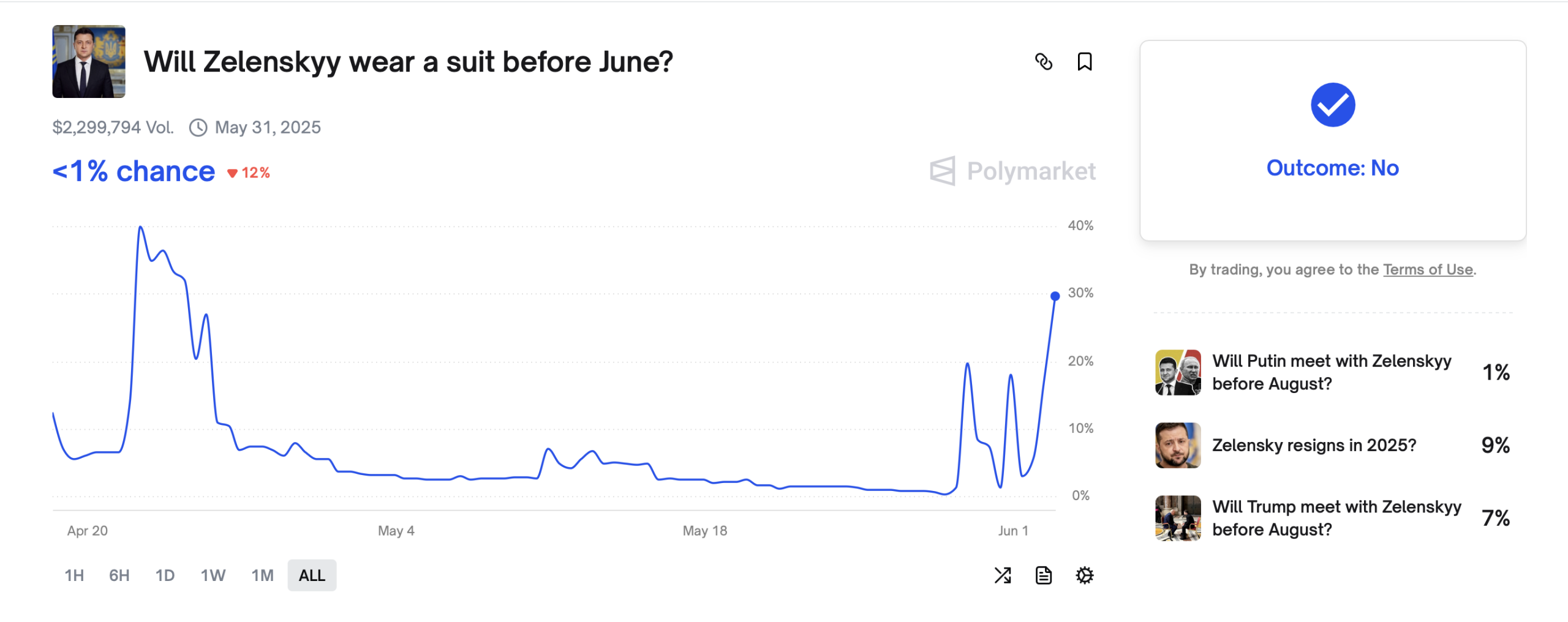Switch chart to 1W range
The width and height of the screenshot is (1568, 622).
pyautogui.click(x=213, y=575)
